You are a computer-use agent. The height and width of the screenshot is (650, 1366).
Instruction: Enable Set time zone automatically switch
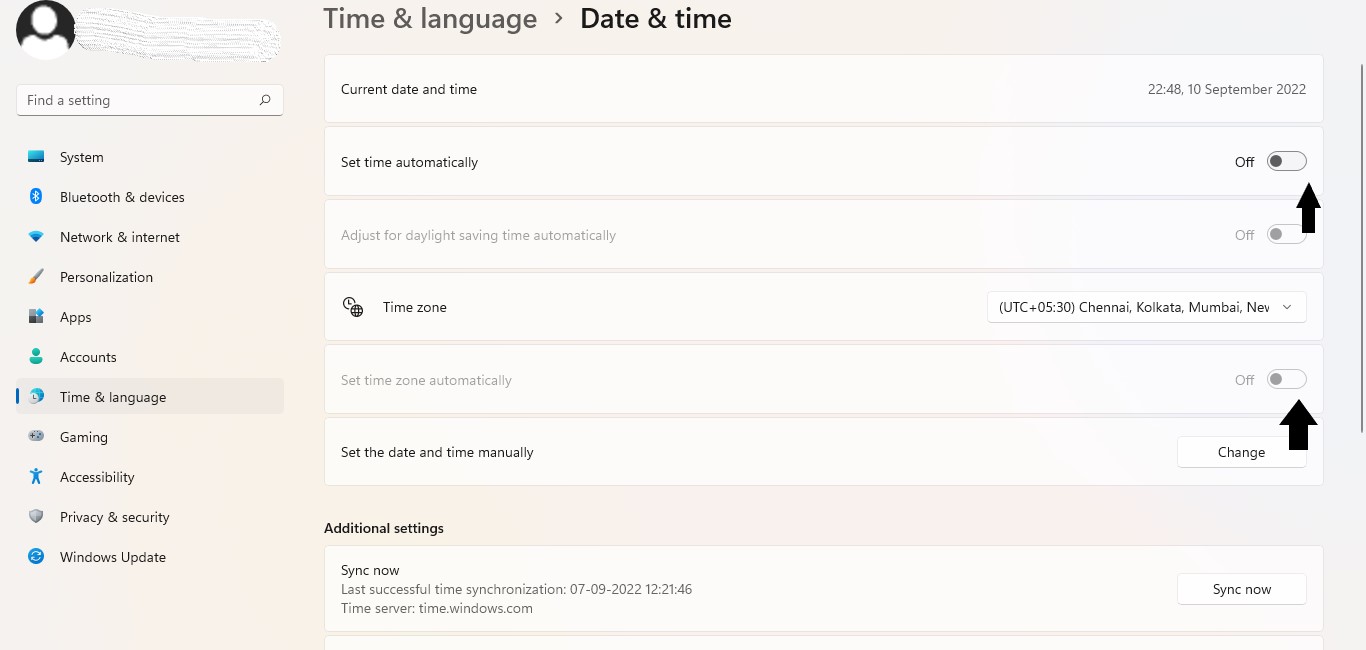1286,380
